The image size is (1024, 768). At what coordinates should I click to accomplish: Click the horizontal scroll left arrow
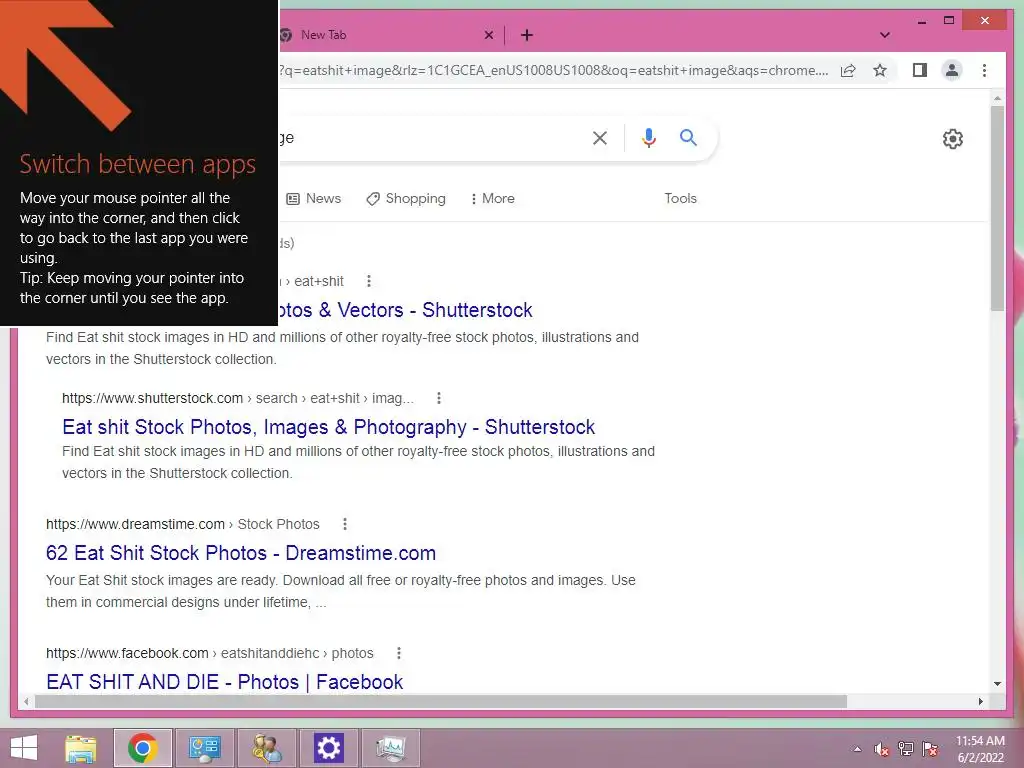tap(26, 701)
